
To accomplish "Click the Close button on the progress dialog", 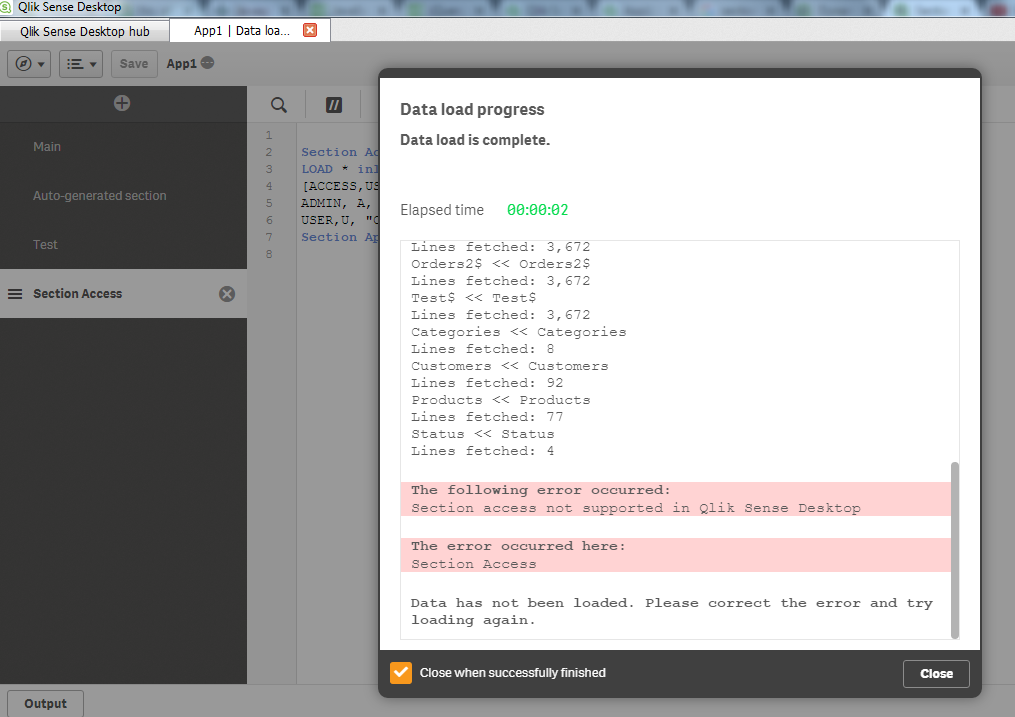I will (x=936, y=673).
